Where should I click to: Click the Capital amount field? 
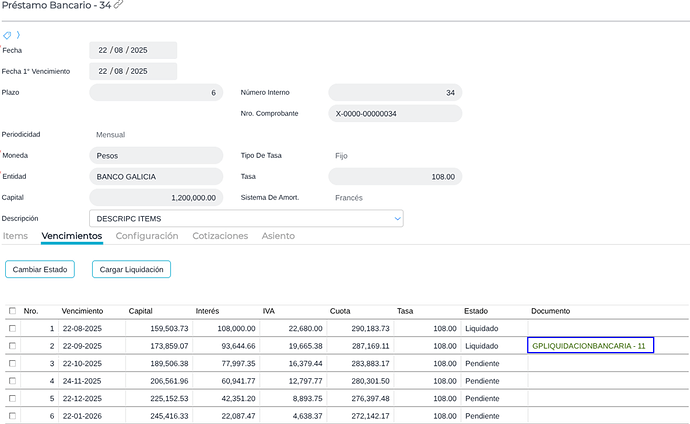(x=156, y=198)
